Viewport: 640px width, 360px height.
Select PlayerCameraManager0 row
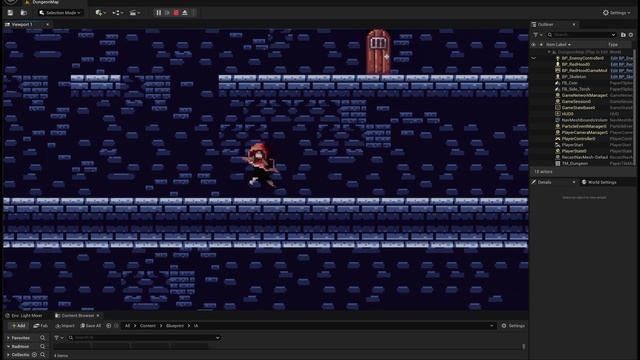pyautogui.click(x=584, y=132)
